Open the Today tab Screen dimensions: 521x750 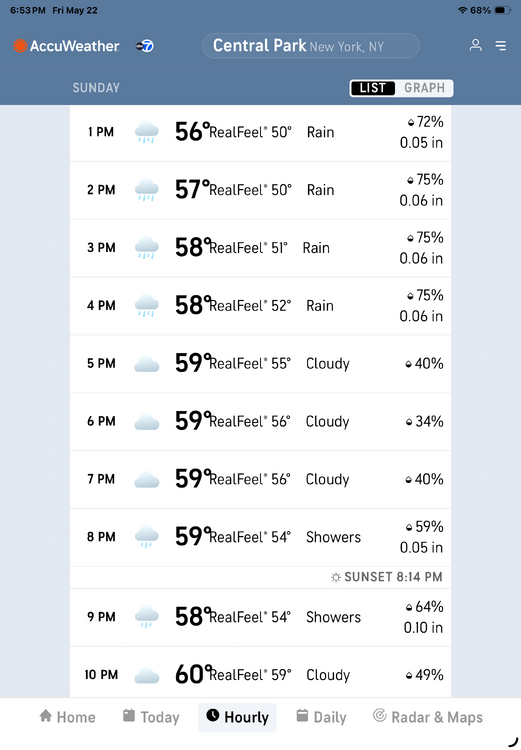click(x=151, y=717)
